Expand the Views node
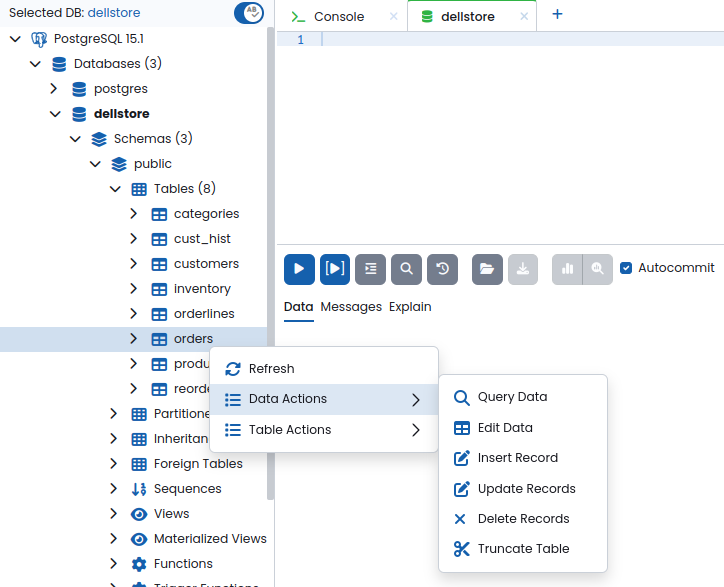724x587 pixels. click(114, 513)
